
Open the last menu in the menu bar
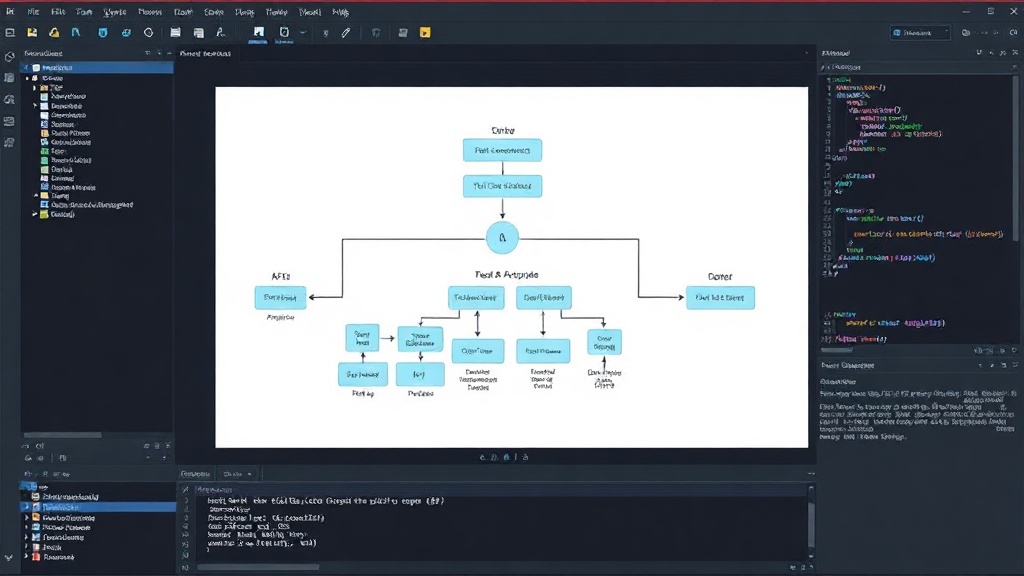coord(340,12)
